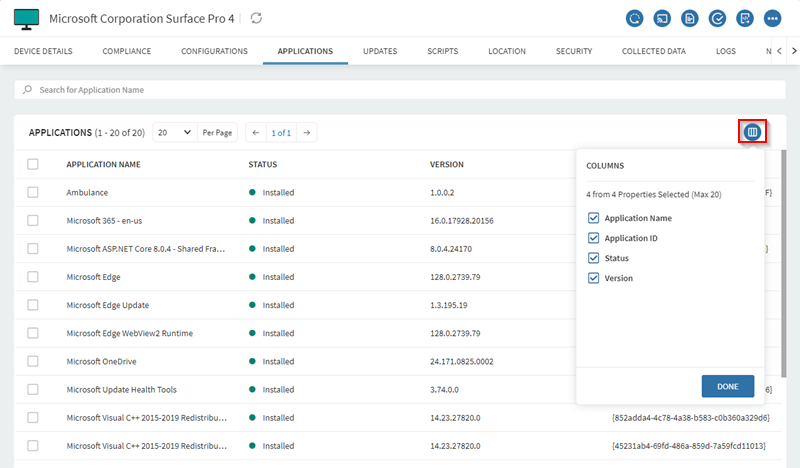Go to the next page with the arrow
Screen dimensions: 800x468
point(307,132)
